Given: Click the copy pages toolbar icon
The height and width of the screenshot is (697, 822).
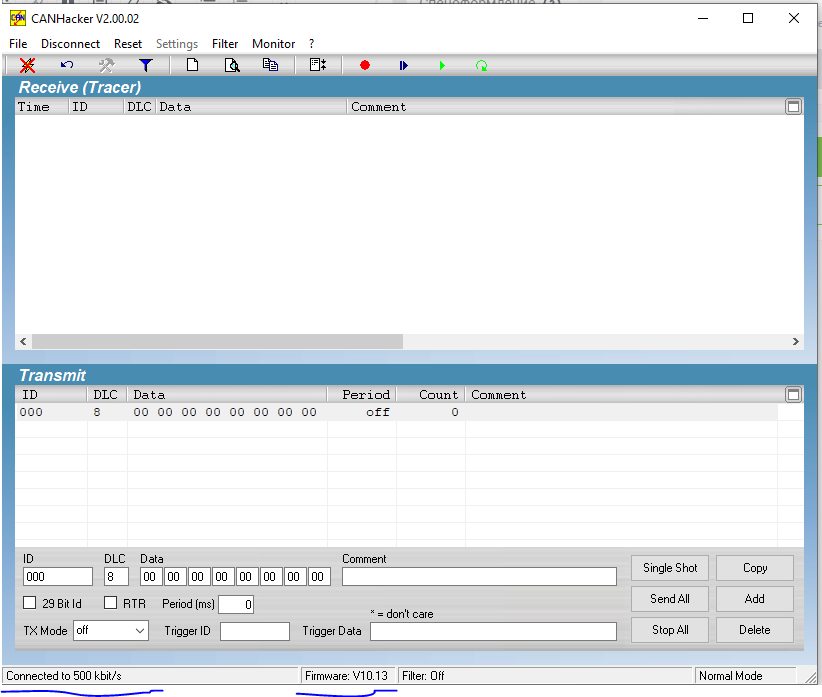Looking at the screenshot, I should click(270, 65).
